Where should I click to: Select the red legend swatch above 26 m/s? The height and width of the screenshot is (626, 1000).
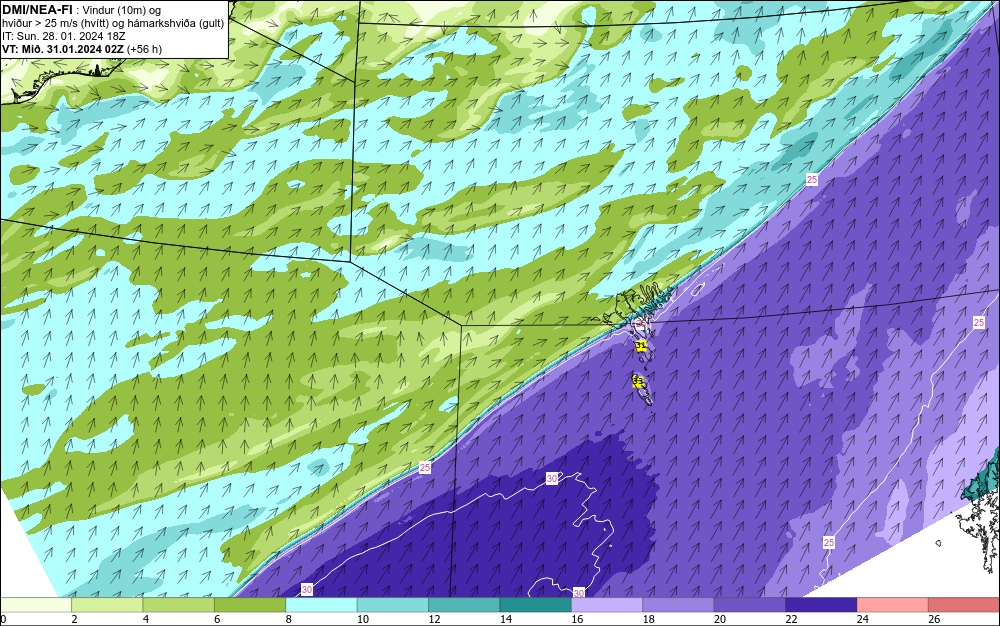(x=964, y=605)
